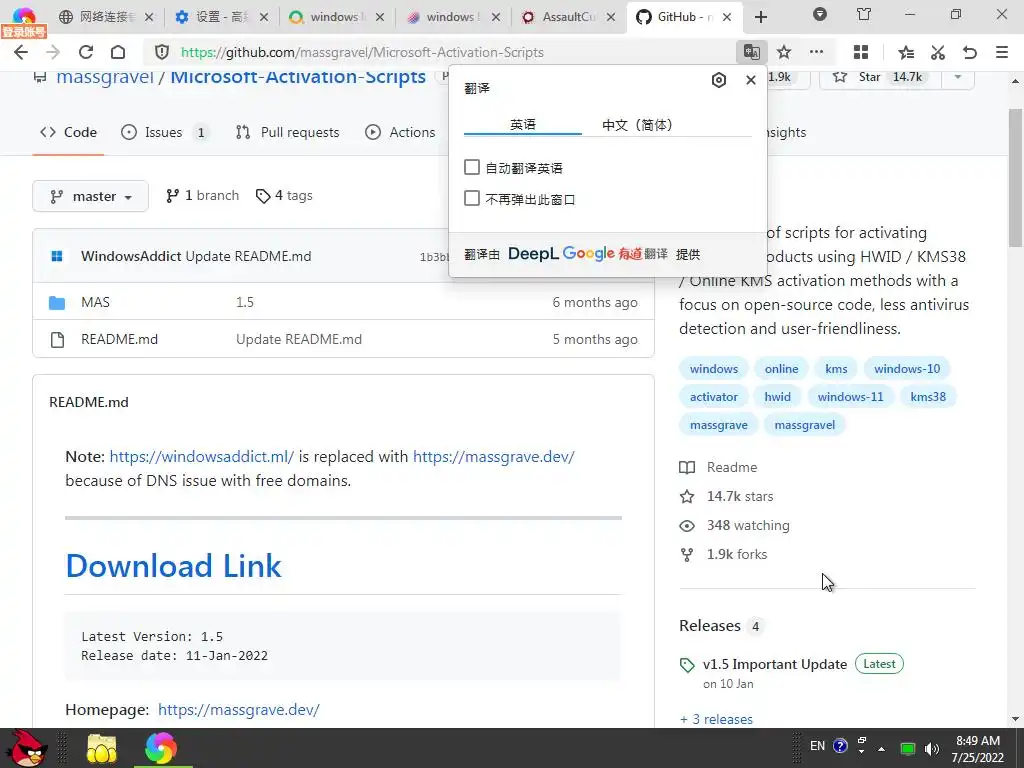1024x768 pixels.
Task: Close the translate popup
Action: click(750, 80)
